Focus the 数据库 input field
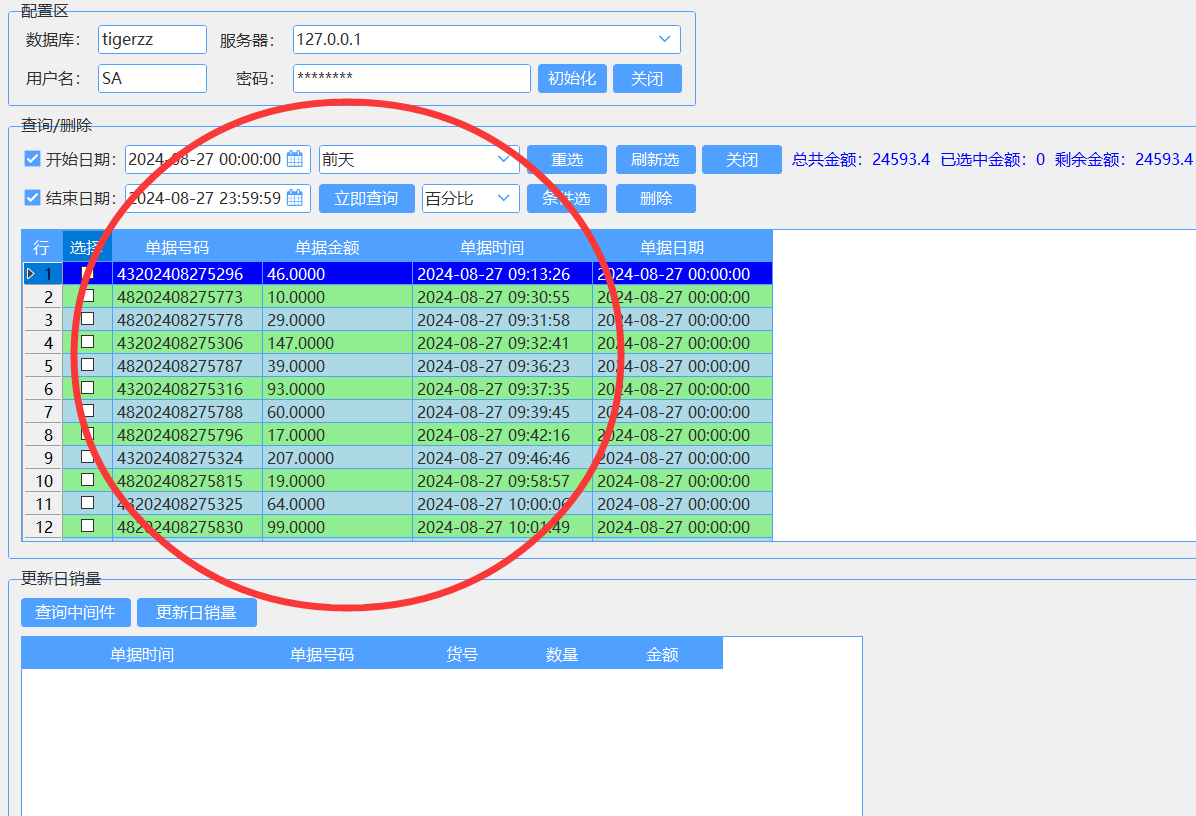The image size is (1196, 816). (x=152, y=40)
